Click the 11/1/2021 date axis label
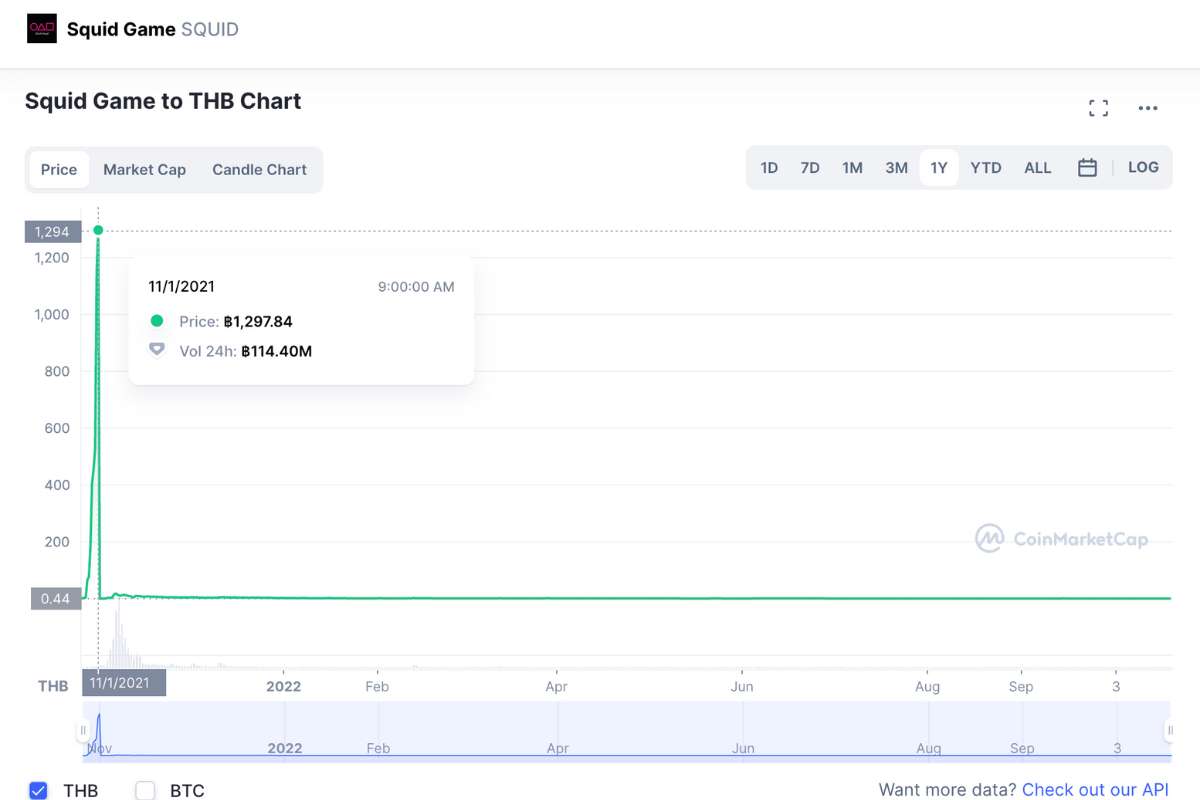The image size is (1200, 800). click(x=124, y=683)
